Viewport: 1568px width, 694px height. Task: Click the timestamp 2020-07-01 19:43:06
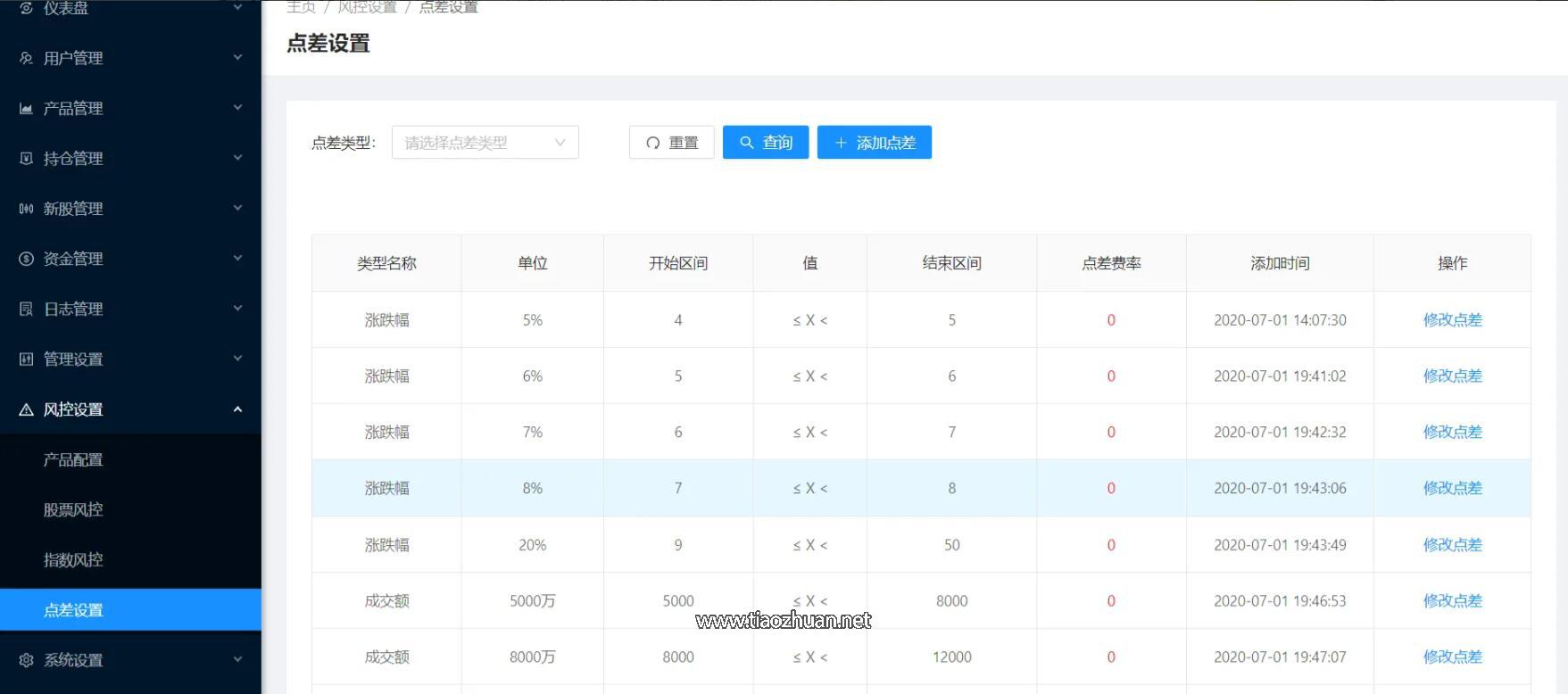1280,488
